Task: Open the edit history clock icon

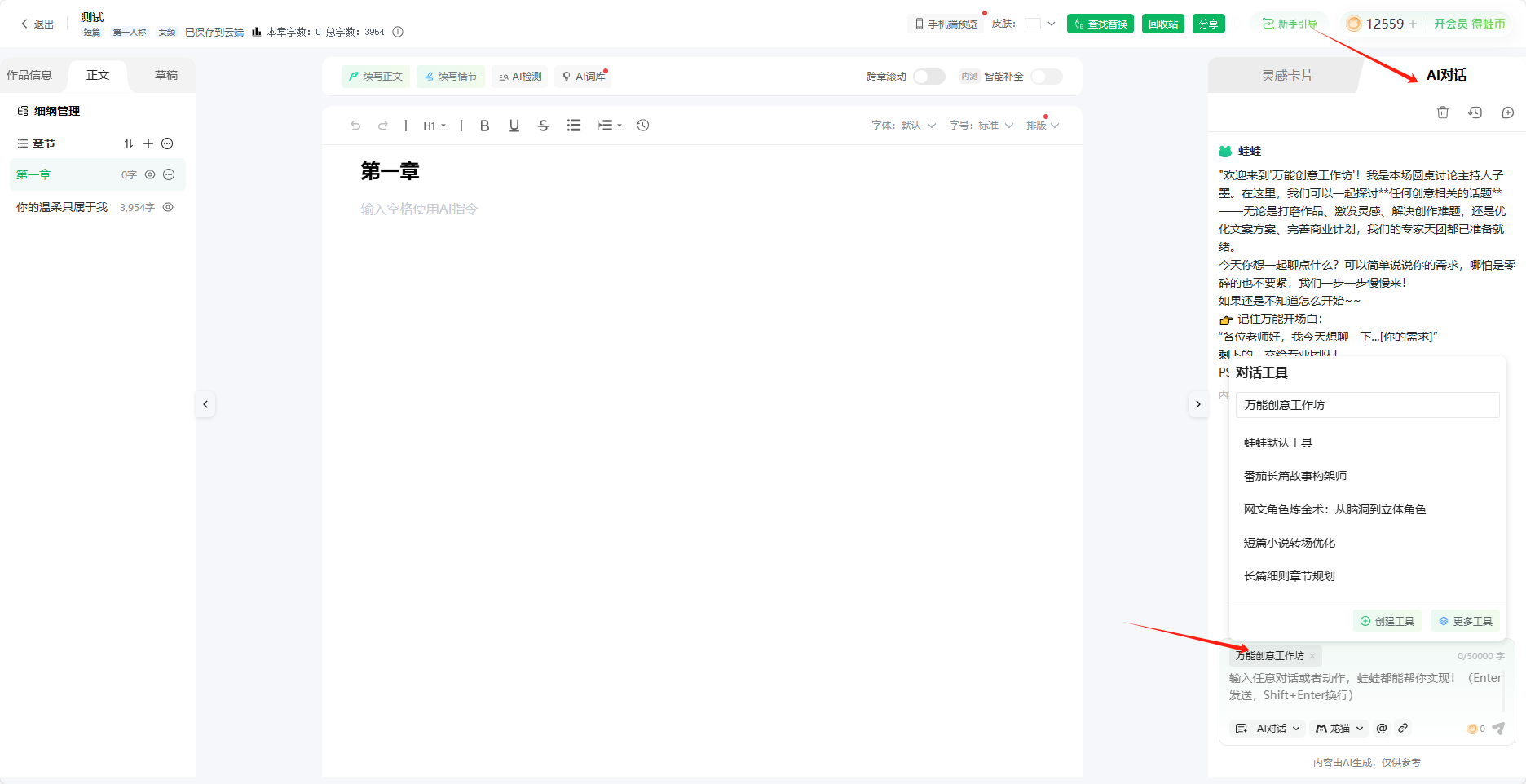Action: 643,126
